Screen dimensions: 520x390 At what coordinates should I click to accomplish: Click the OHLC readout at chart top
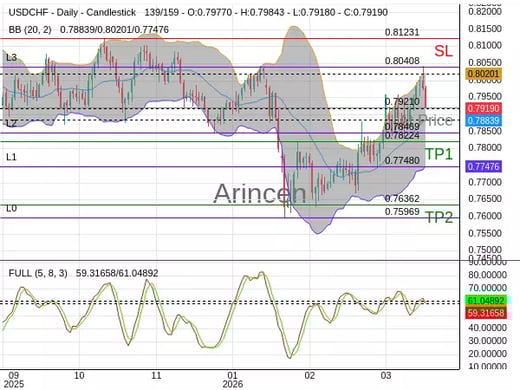[266, 13]
